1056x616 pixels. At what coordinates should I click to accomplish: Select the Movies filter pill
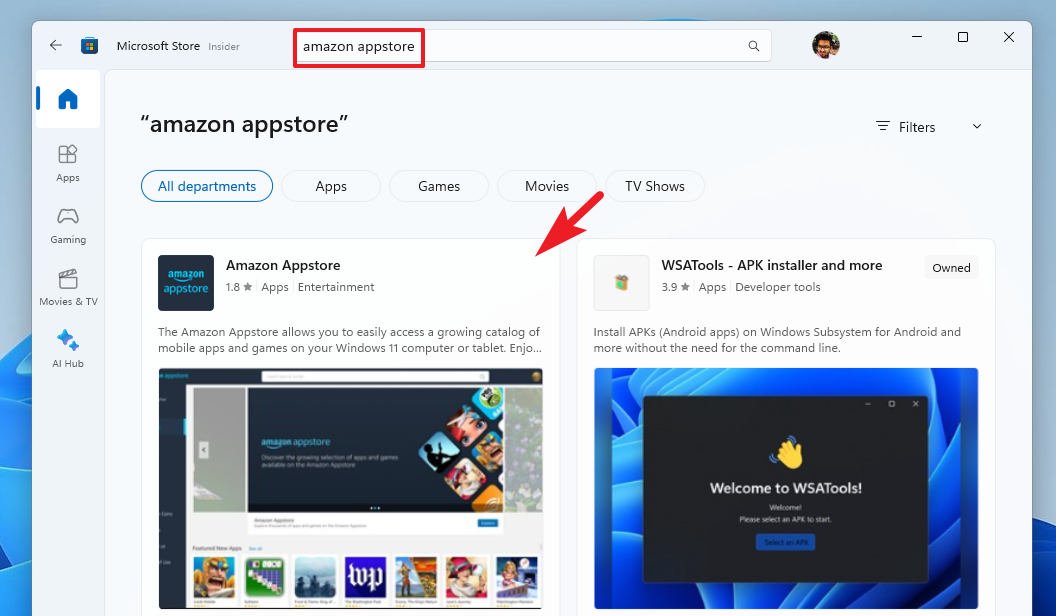547,186
